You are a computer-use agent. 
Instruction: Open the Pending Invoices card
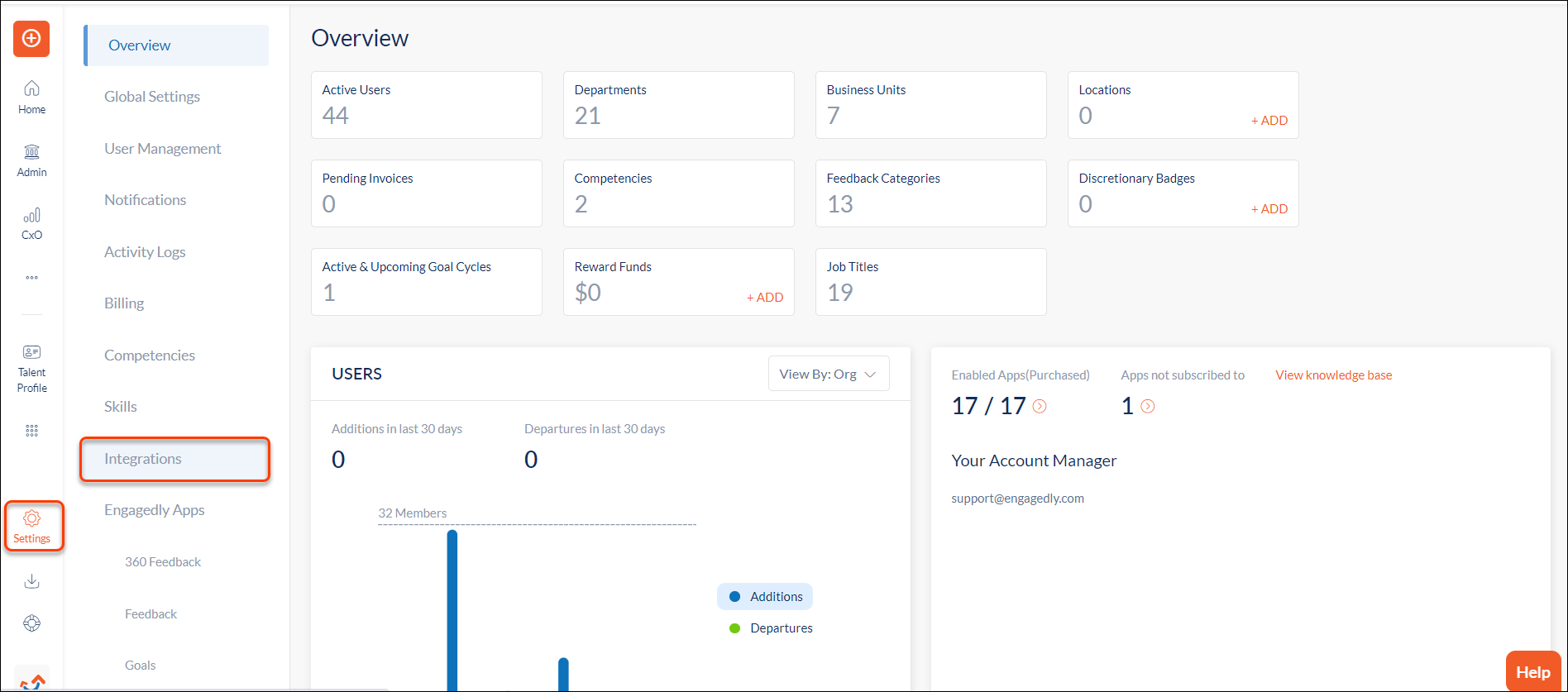tap(427, 193)
